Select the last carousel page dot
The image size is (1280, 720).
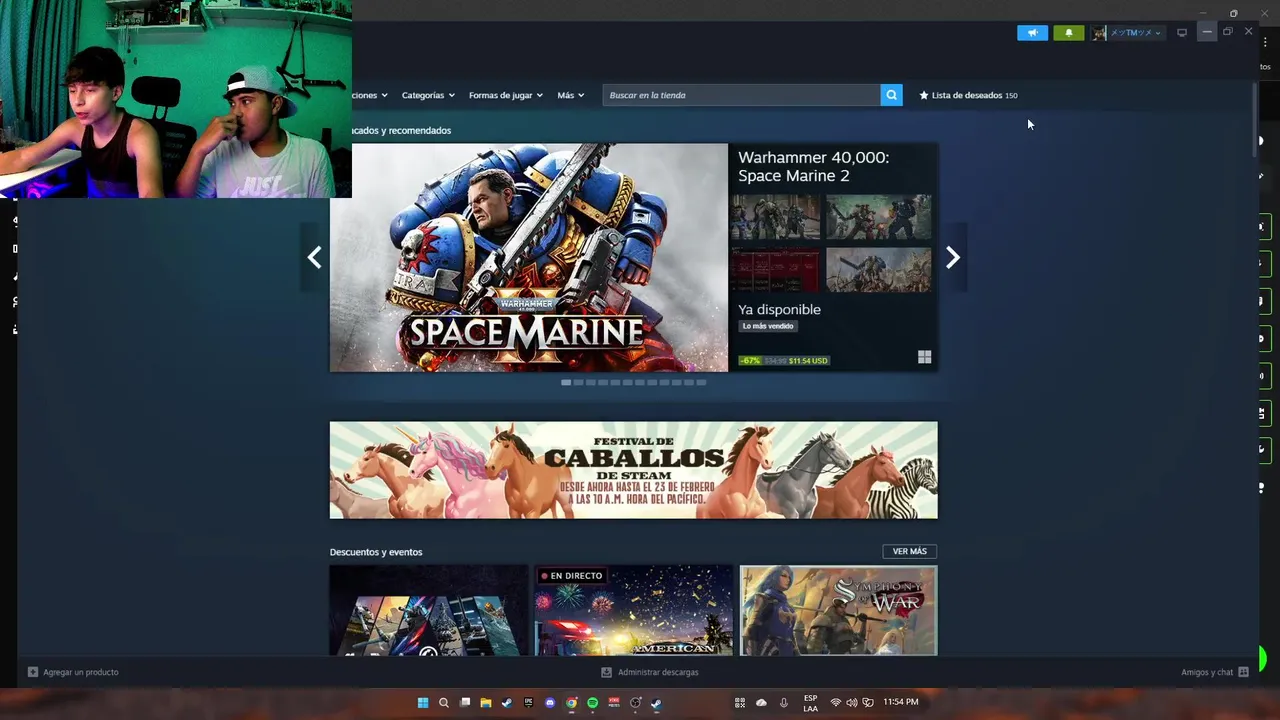(701, 382)
